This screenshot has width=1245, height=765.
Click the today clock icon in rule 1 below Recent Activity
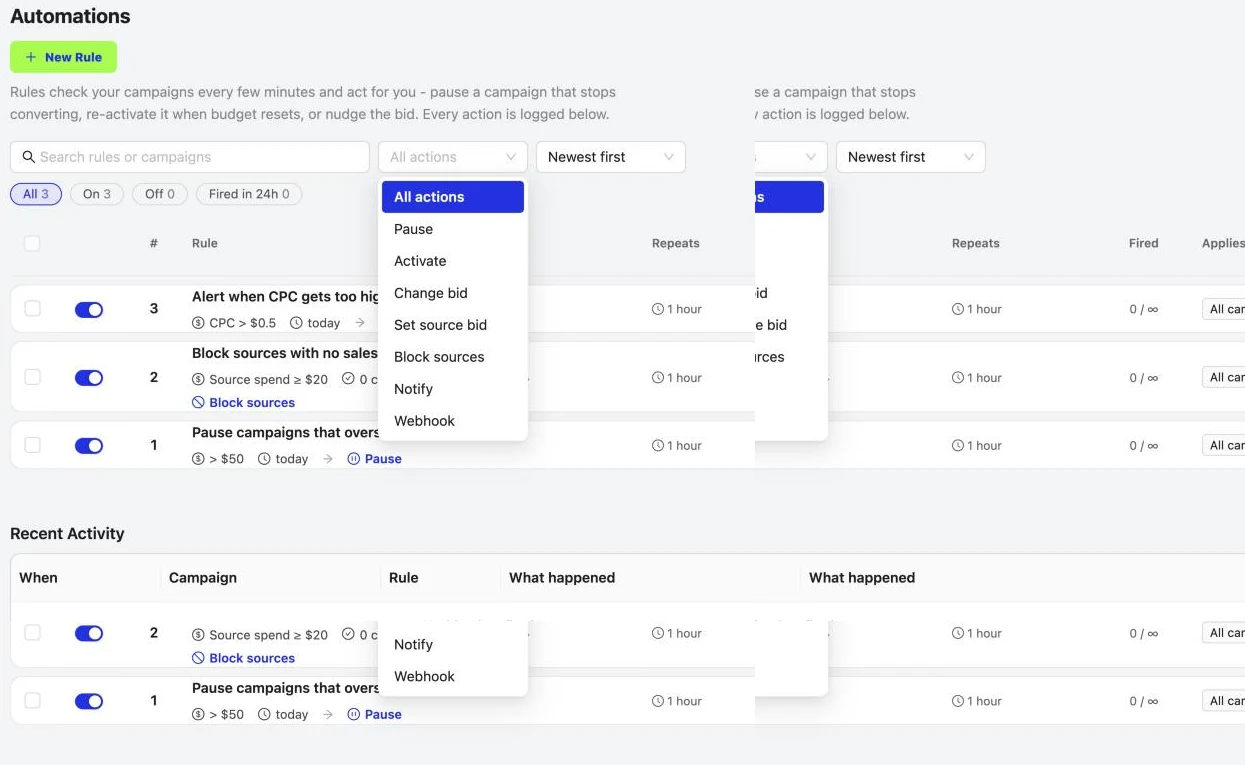(264, 714)
